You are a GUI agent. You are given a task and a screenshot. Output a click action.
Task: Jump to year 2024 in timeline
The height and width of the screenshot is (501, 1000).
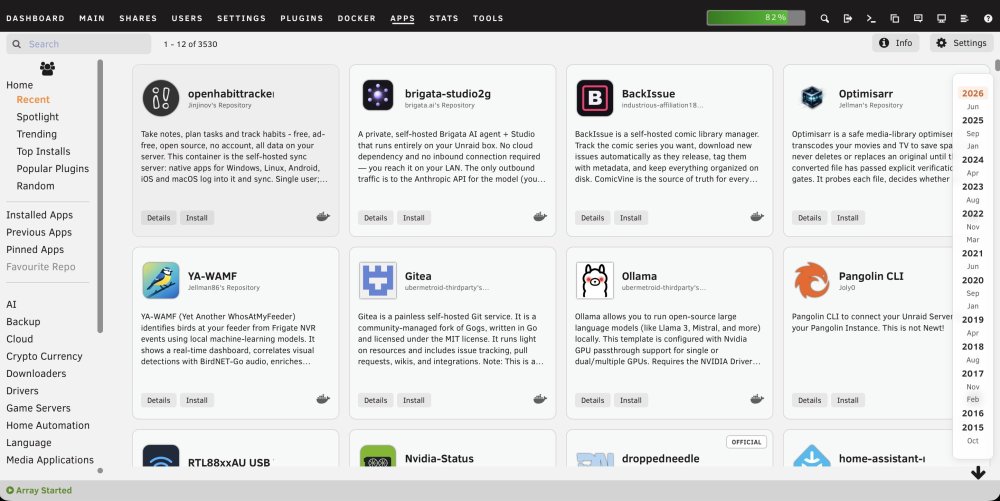point(973,159)
